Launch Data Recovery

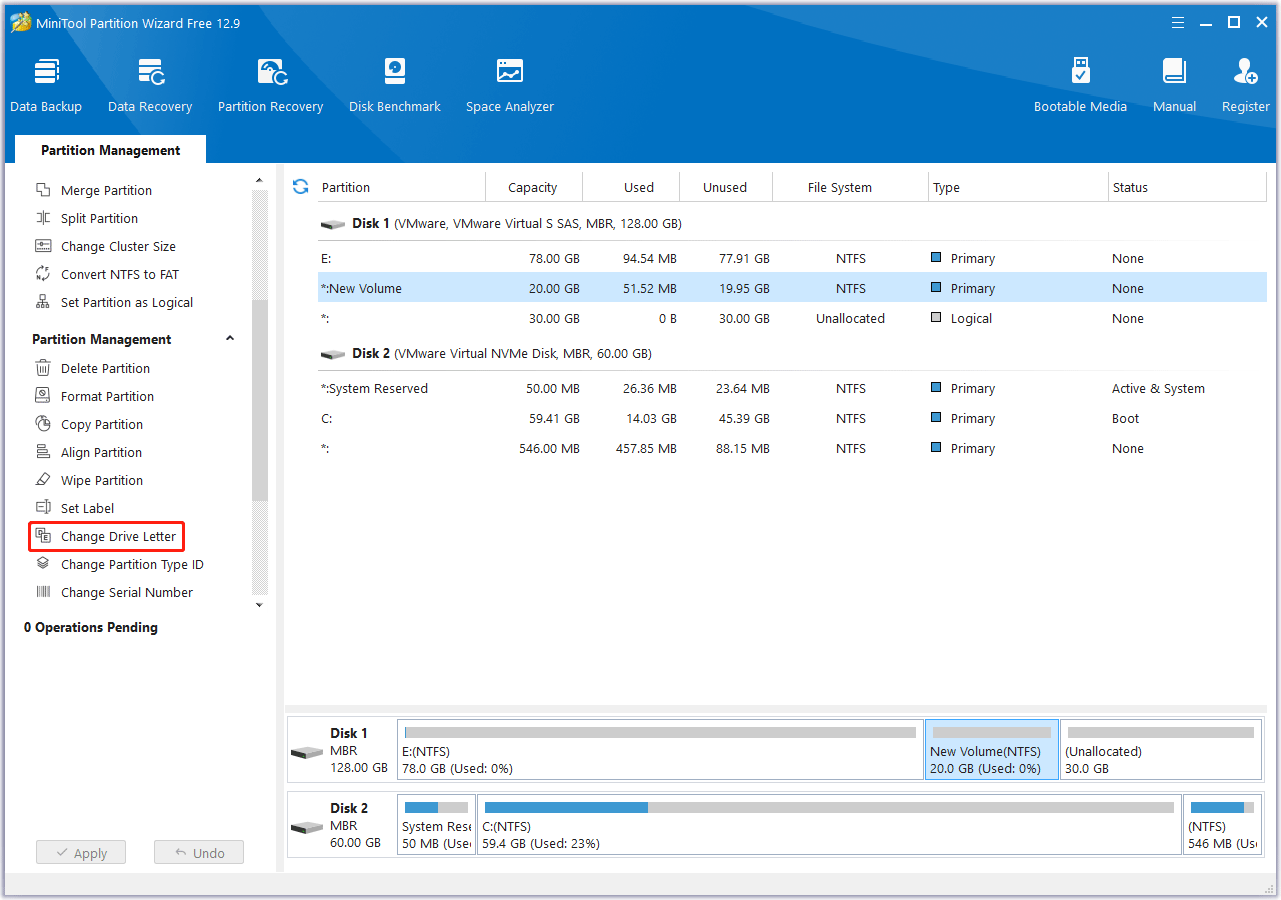click(149, 84)
